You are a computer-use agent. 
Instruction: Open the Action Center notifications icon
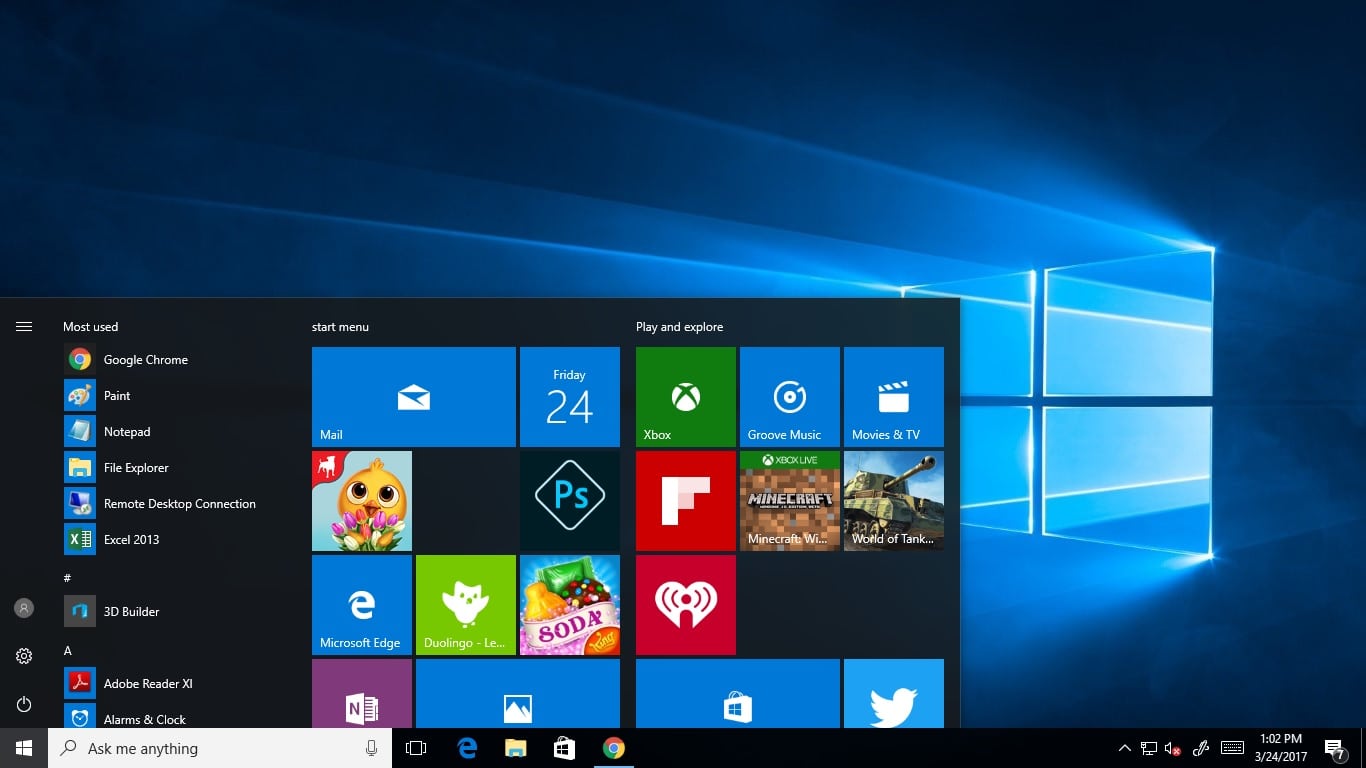point(1334,748)
